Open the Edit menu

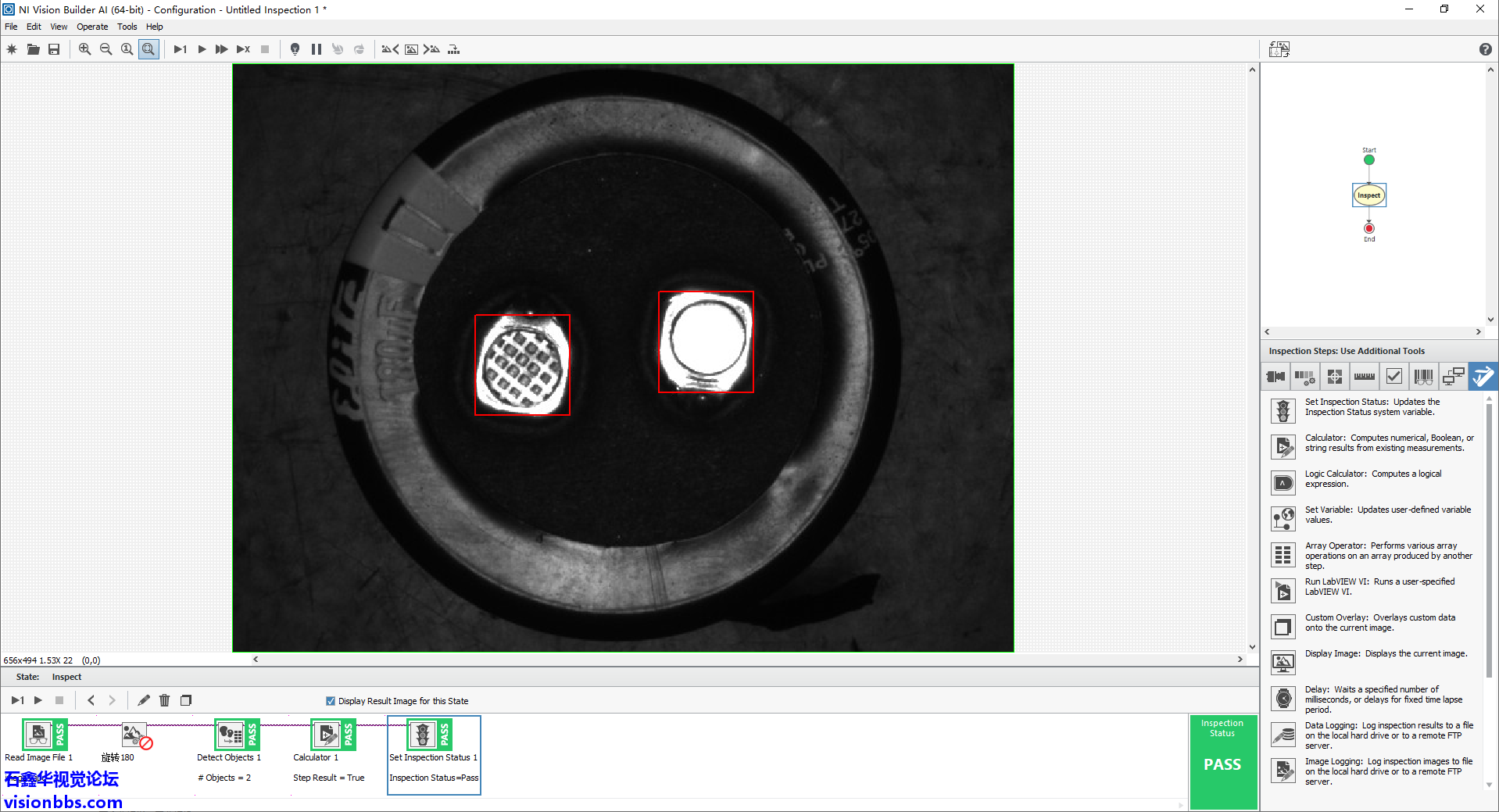pos(34,27)
